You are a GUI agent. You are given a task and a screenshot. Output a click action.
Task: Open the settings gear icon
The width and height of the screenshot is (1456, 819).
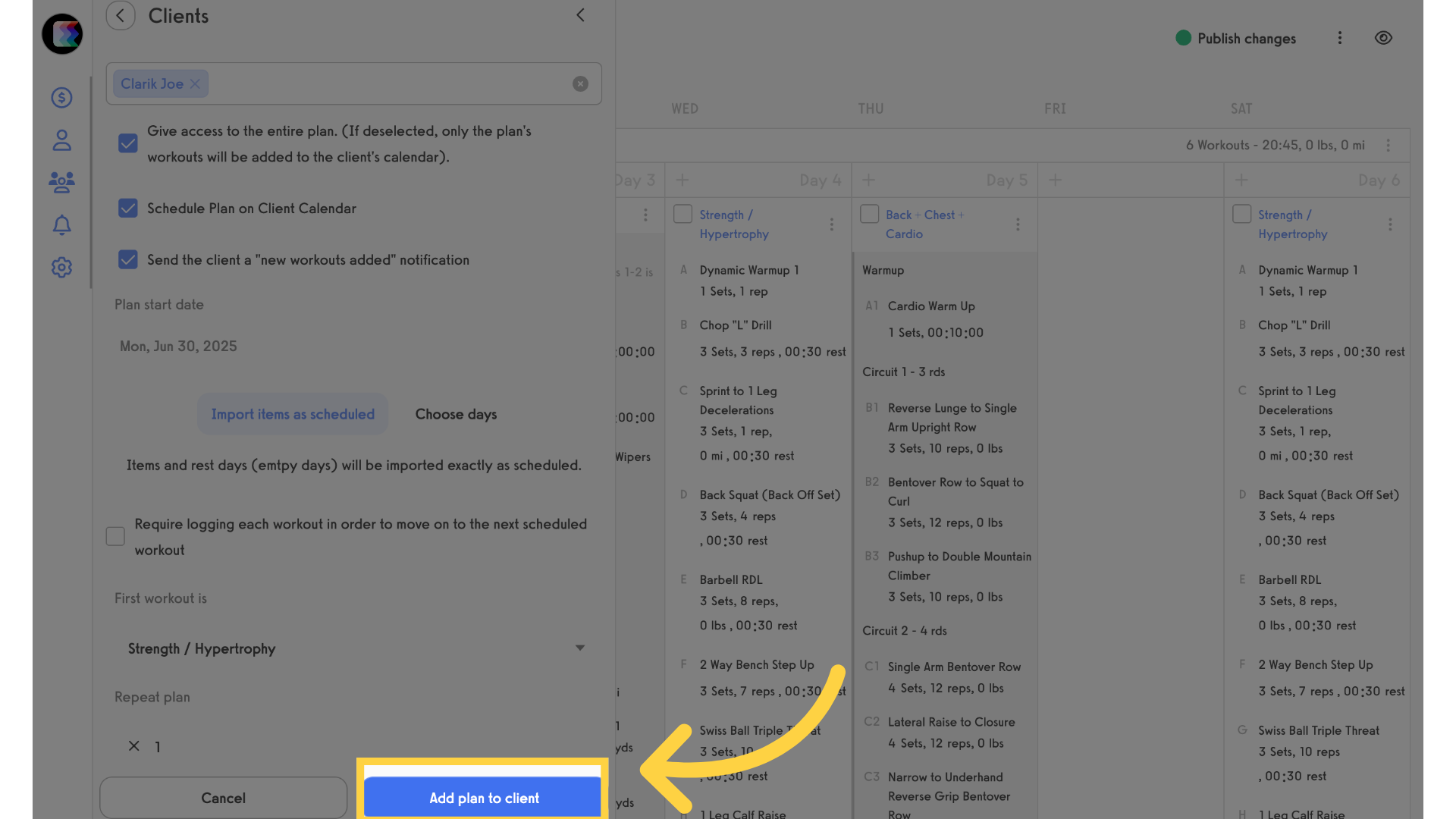point(61,267)
